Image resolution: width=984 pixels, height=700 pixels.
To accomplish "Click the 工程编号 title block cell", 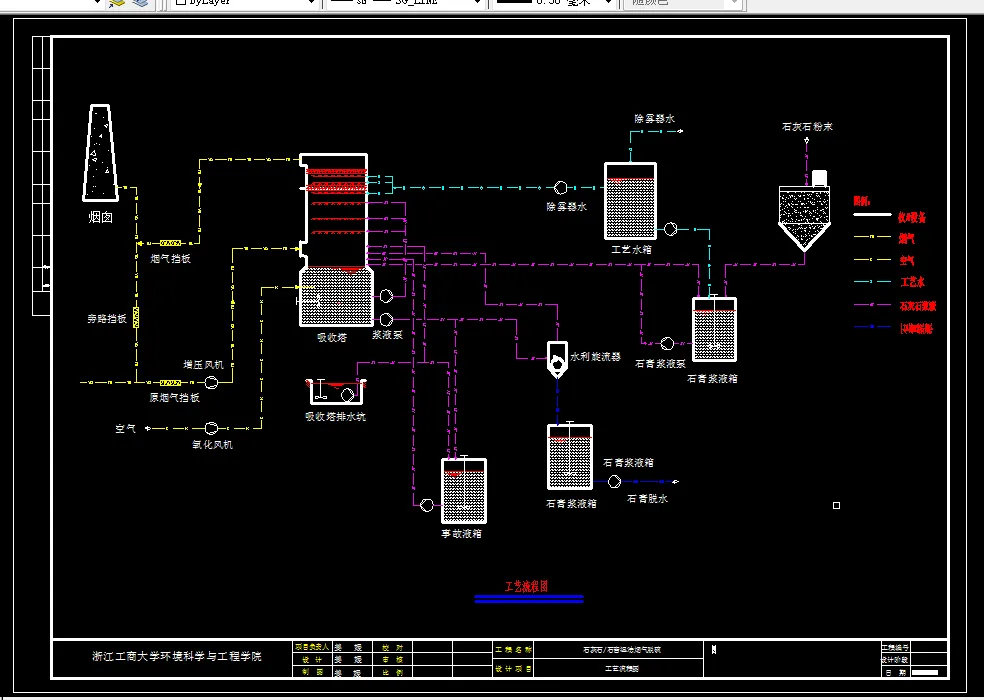I will tap(896, 647).
